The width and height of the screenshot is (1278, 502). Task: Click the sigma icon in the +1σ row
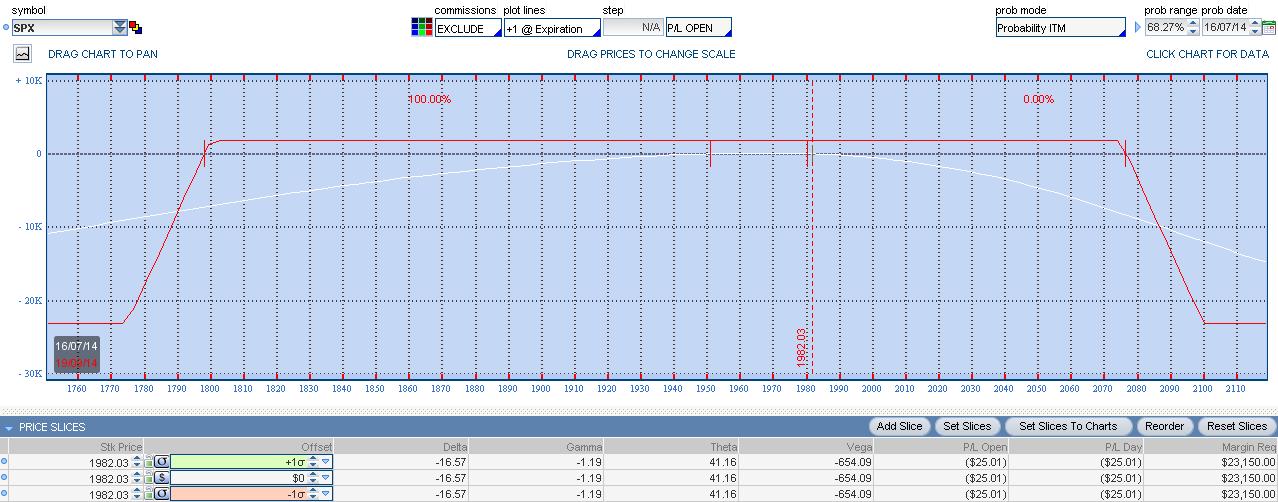(x=161, y=462)
